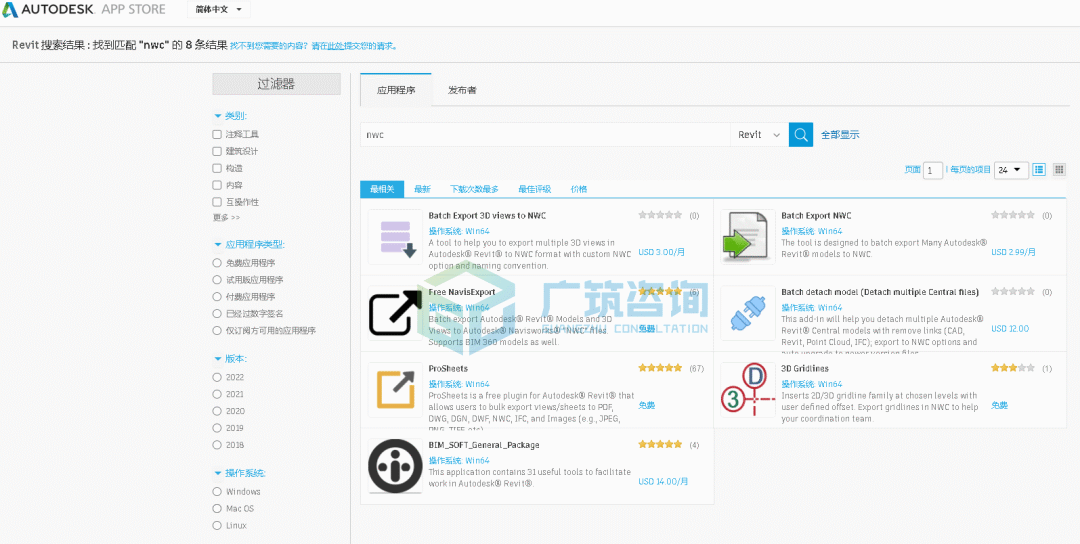Sort by 下载次数最多 tab
Screen dimensions: 1080x544
[x=475, y=189]
